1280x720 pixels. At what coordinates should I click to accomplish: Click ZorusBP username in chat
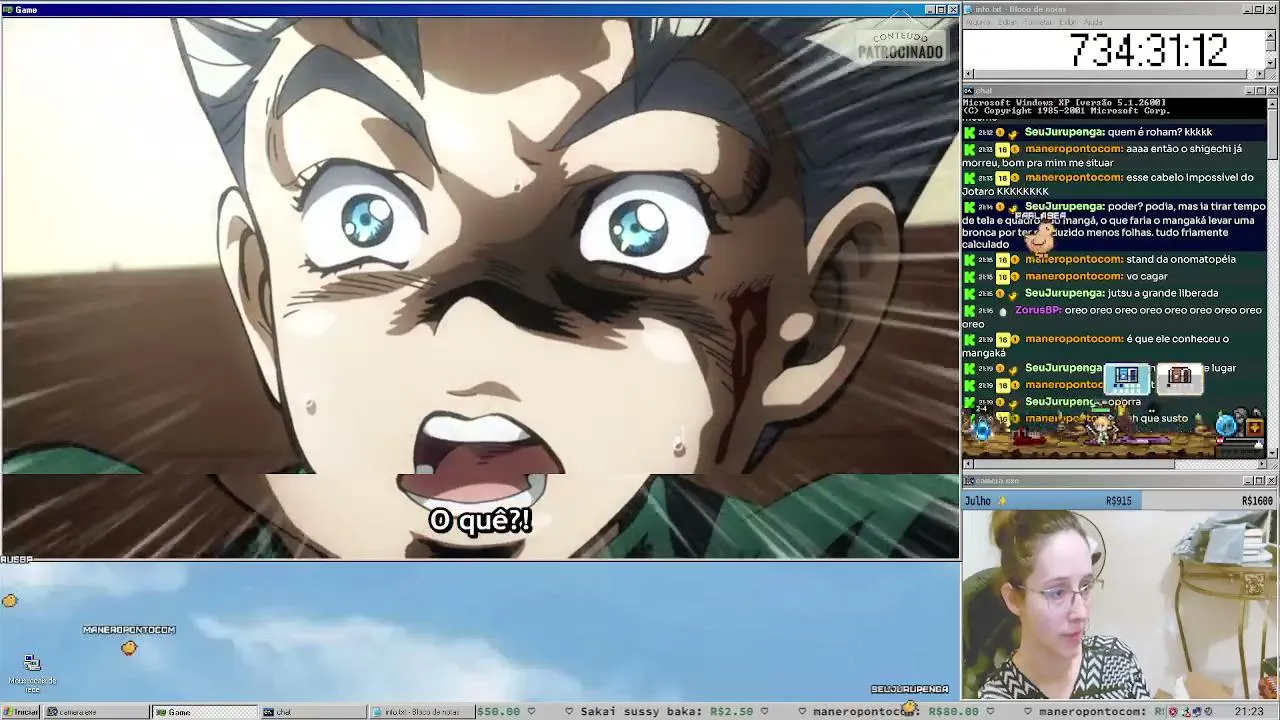1038,310
